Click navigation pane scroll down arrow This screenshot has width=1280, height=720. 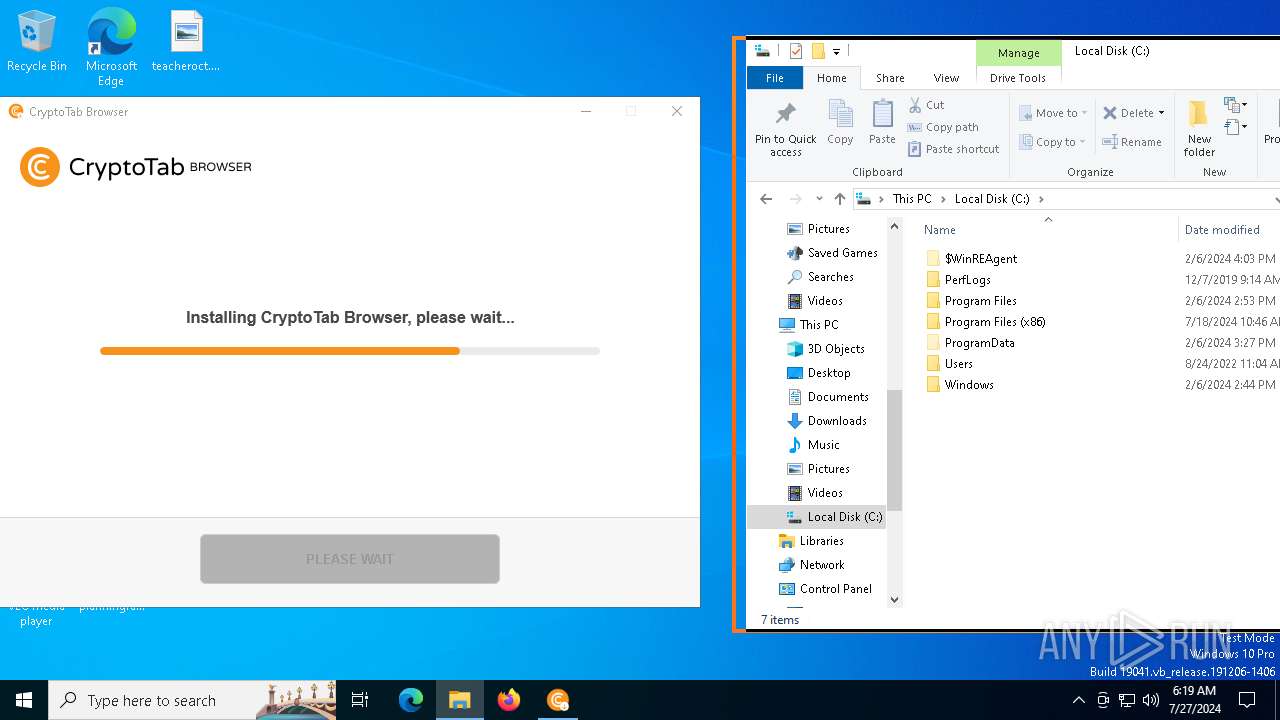point(894,600)
